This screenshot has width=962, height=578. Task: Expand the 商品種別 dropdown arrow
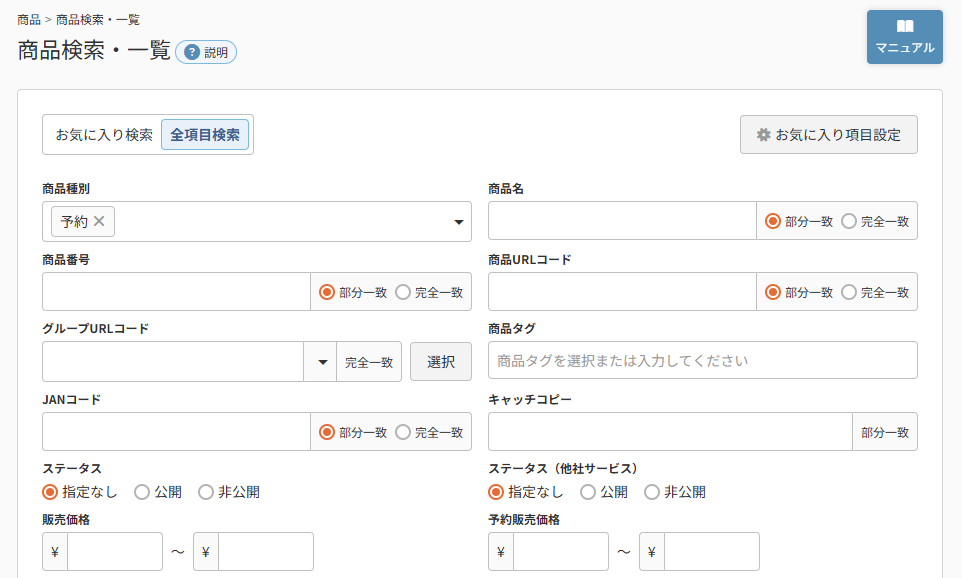(x=458, y=222)
